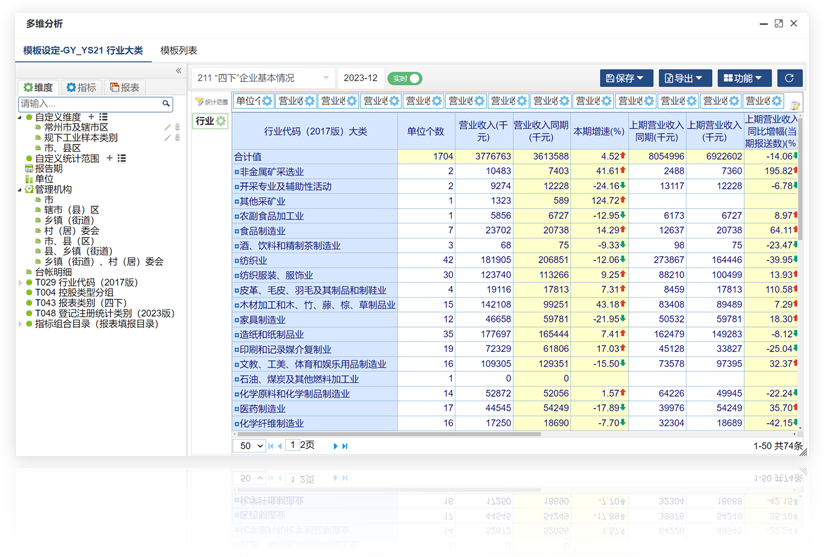Click the search icon in filter box
The image size is (824, 557).
pos(166,104)
